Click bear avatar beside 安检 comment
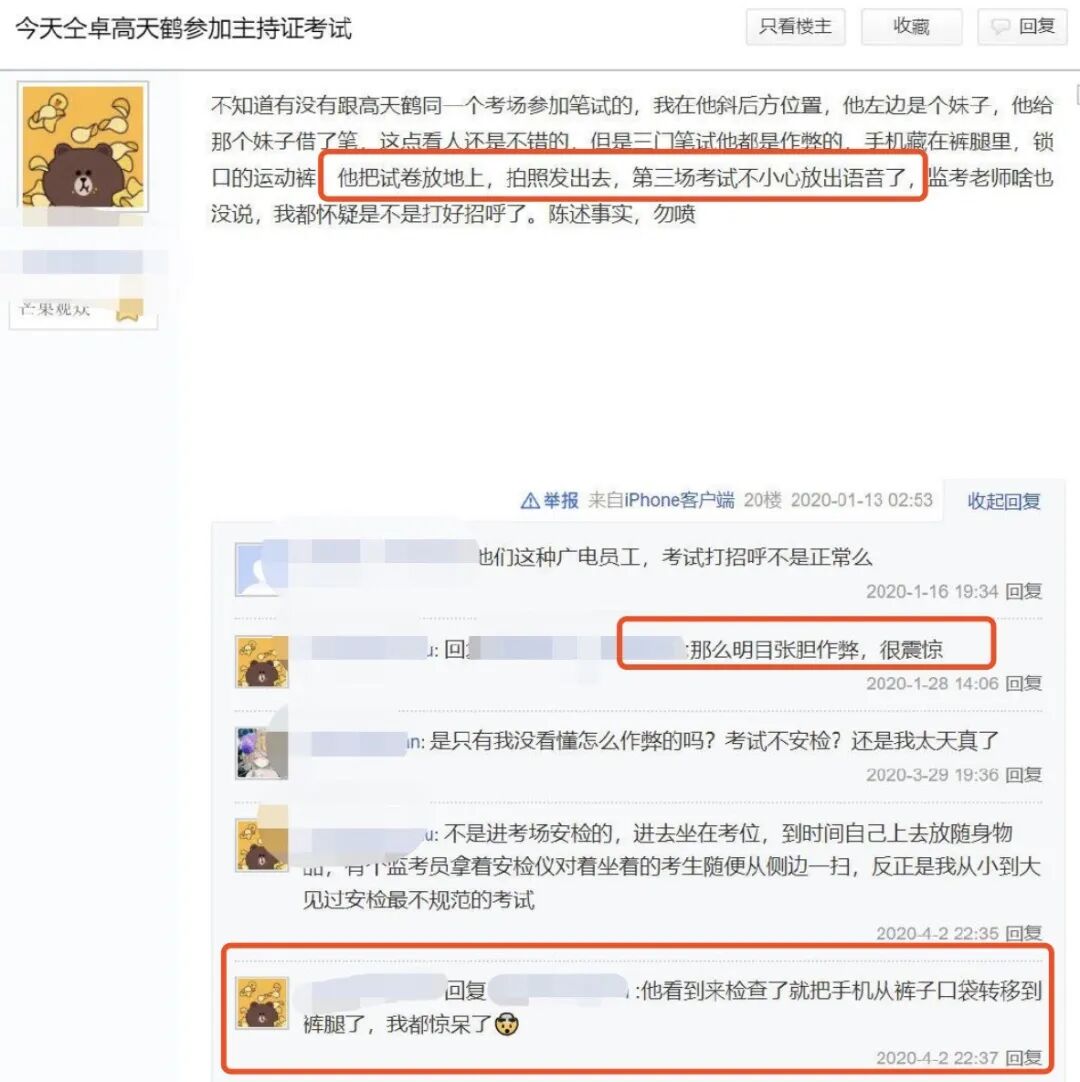 [x=262, y=845]
